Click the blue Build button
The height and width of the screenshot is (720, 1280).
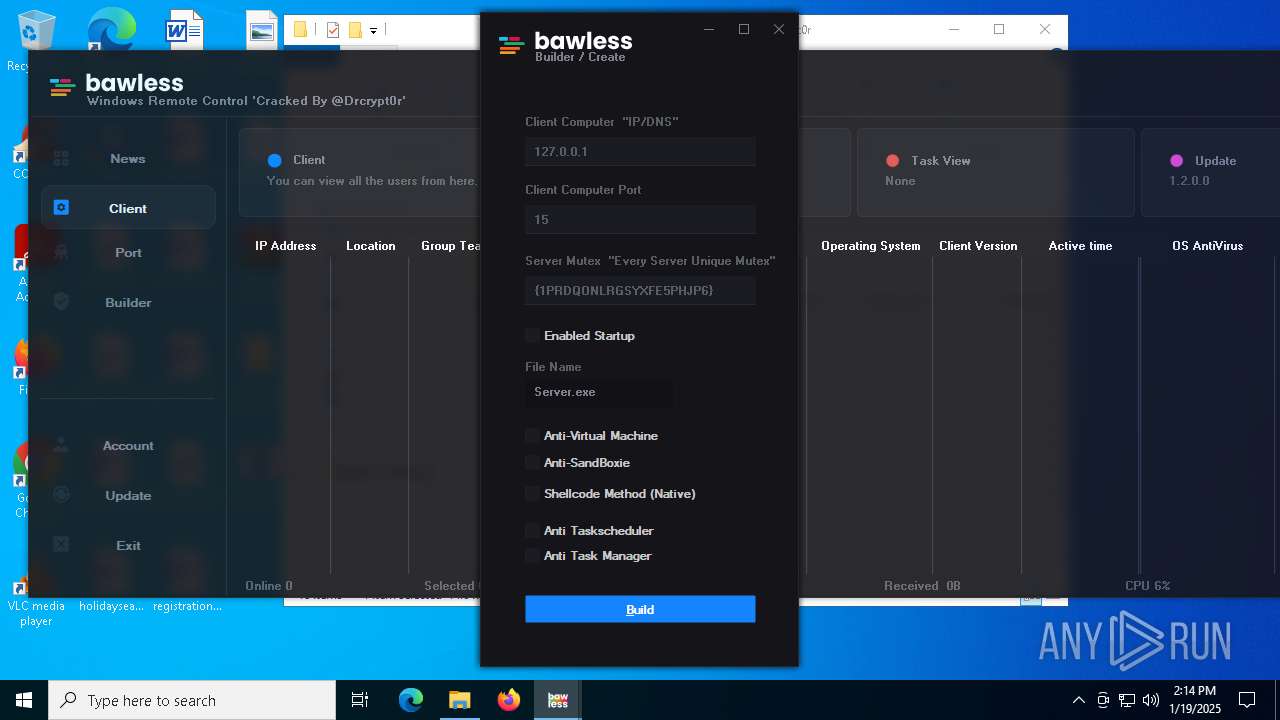(640, 609)
